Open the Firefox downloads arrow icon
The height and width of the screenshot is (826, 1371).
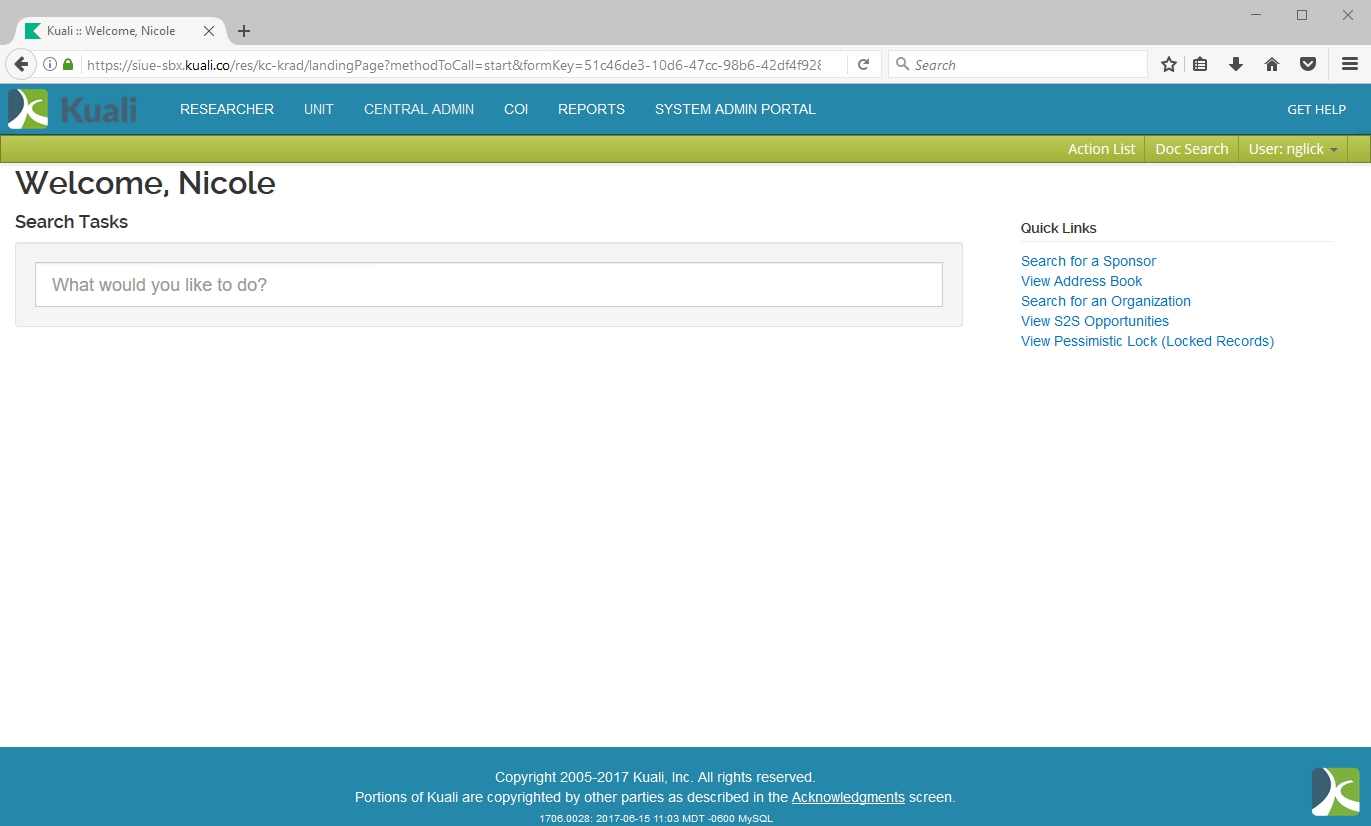pyautogui.click(x=1236, y=64)
